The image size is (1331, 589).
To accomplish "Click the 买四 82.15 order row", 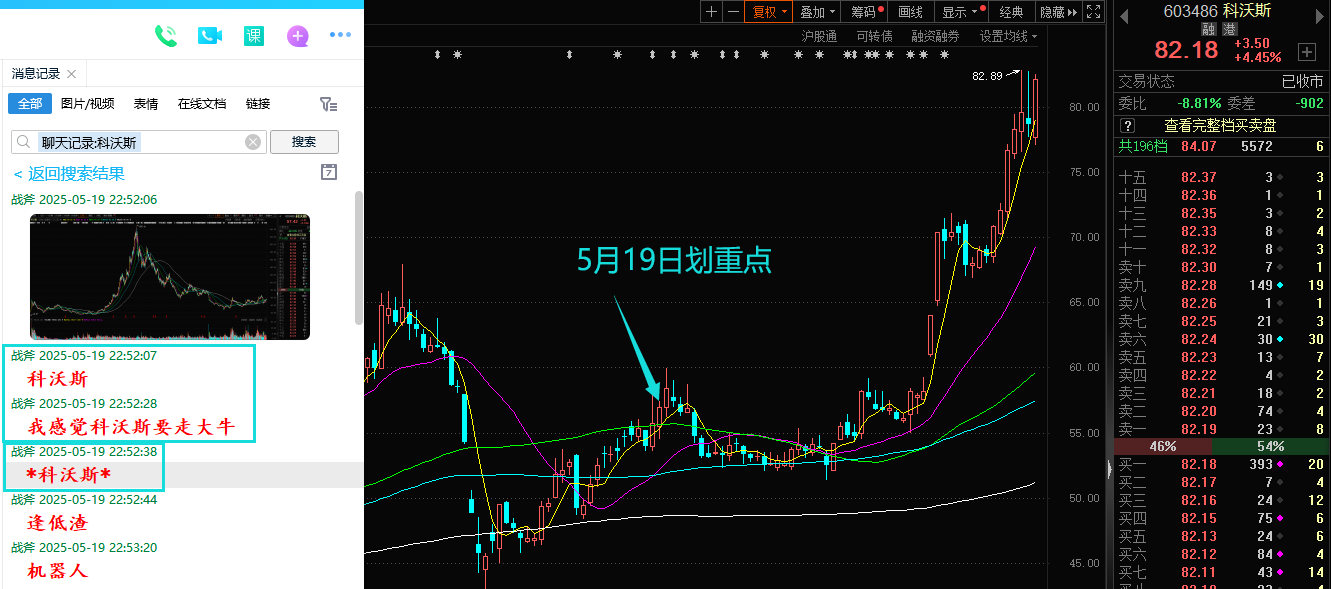I will [1222, 518].
